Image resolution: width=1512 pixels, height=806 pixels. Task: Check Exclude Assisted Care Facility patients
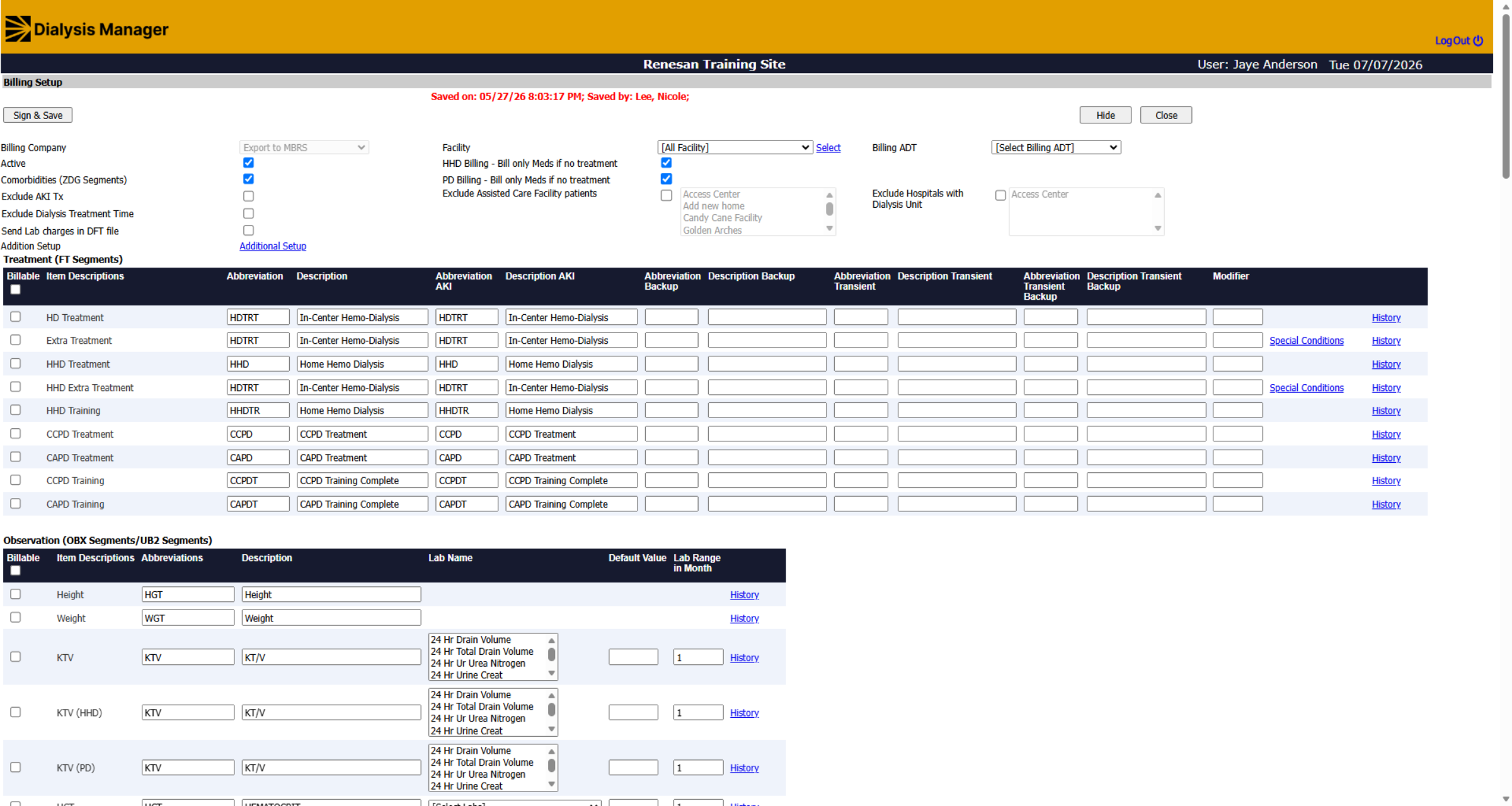point(666,195)
